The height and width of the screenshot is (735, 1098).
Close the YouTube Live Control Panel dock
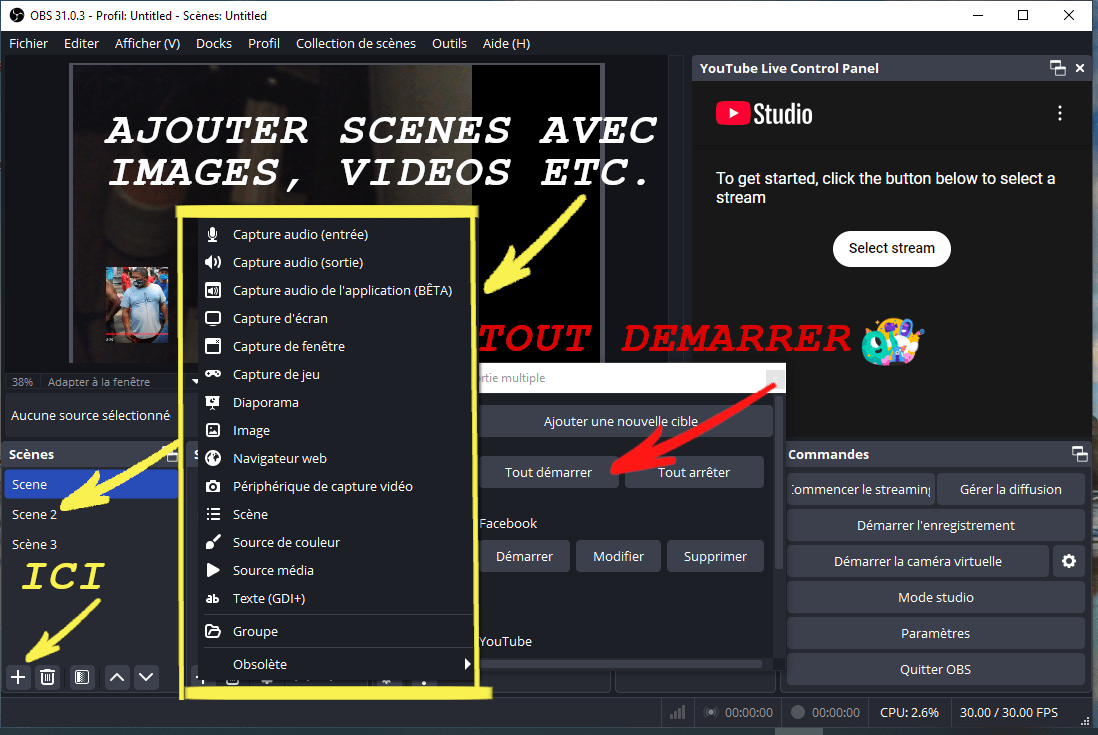(1080, 68)
